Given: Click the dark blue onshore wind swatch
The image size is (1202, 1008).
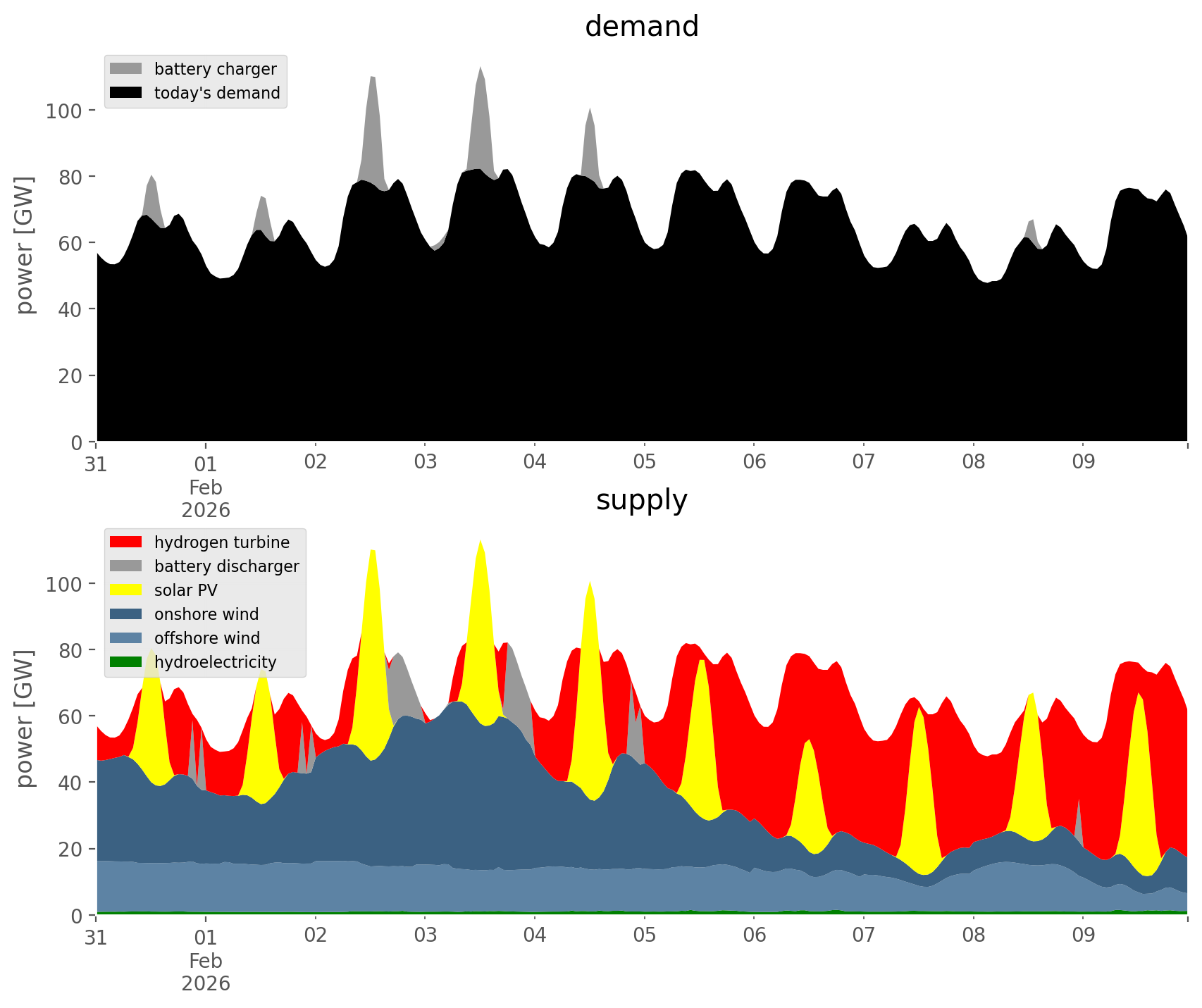Looking at the screenshot, I should [x=126, y=614].
